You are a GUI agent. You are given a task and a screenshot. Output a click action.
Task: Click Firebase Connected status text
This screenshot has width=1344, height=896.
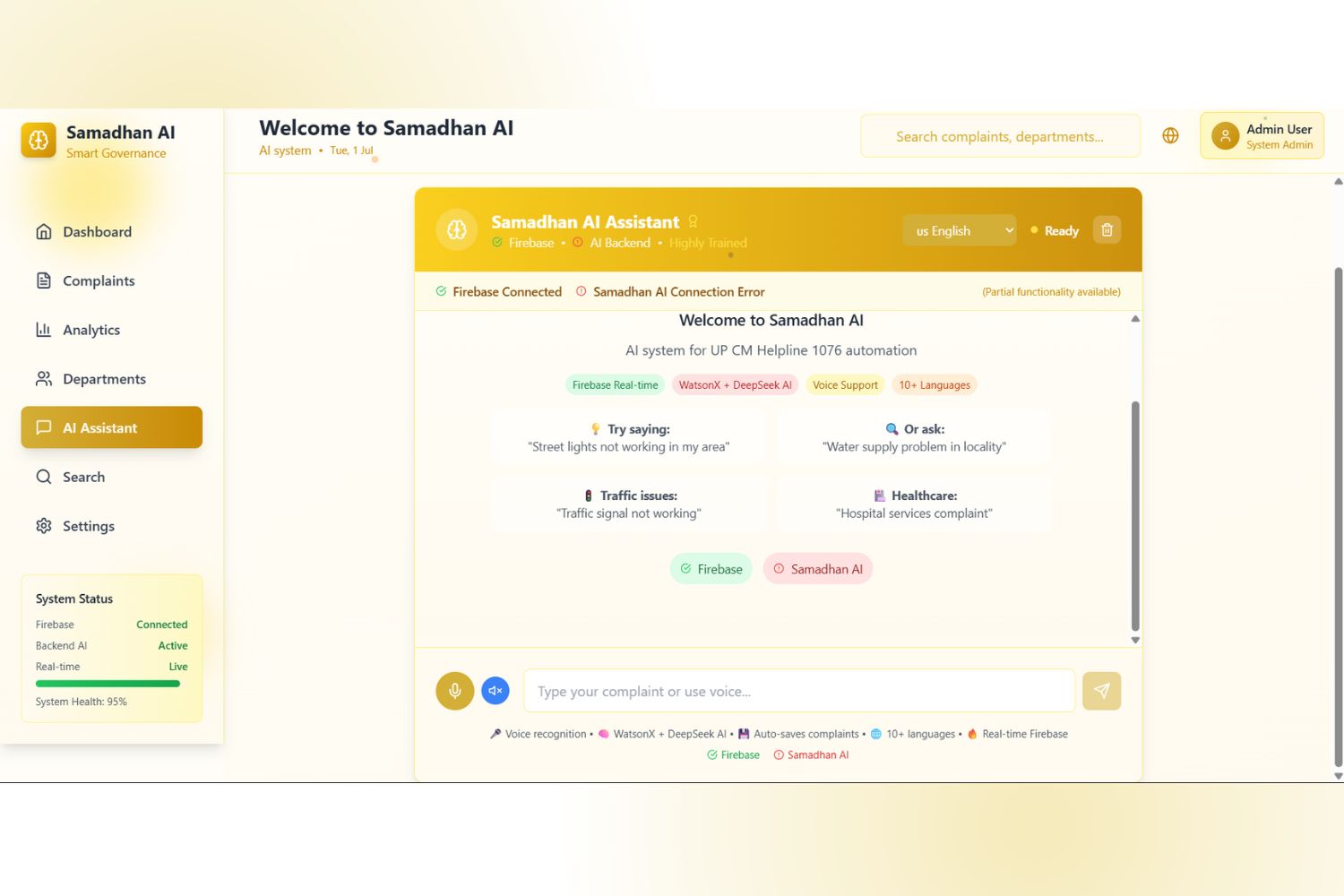[x=498, y=292]
